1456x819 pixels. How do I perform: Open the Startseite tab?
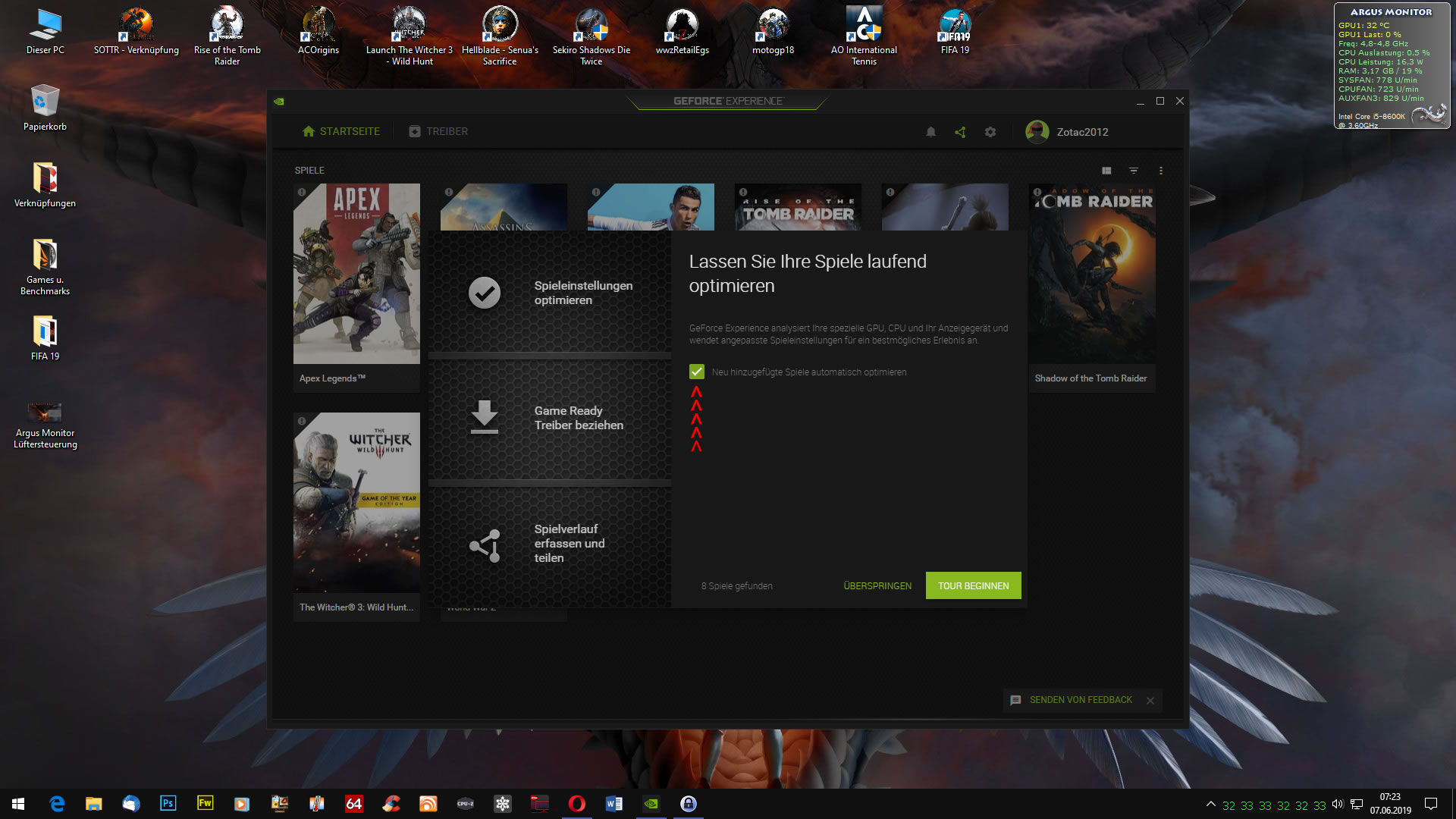[340, 131]
